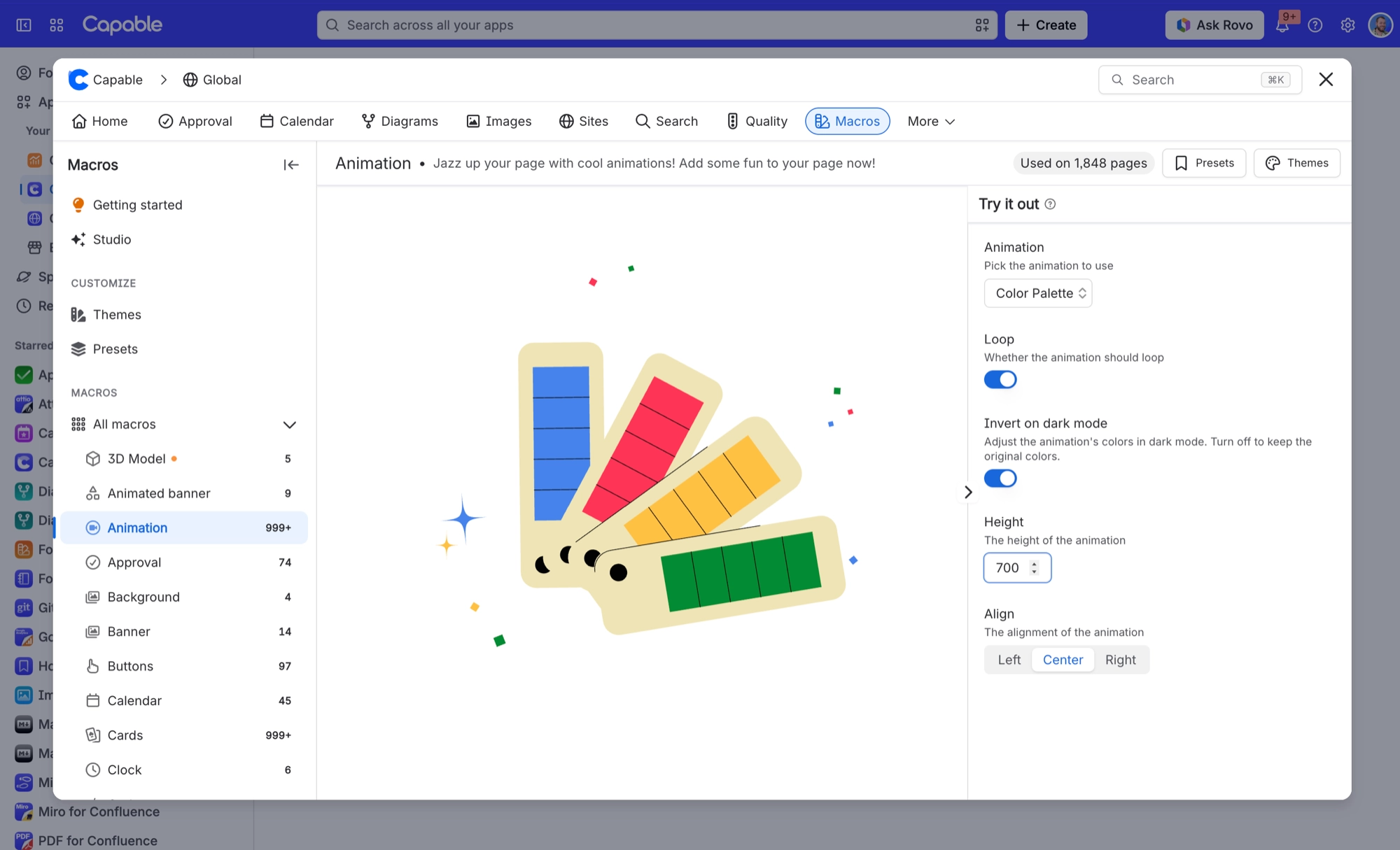Click the Capable logo in the breadcrumb
Screen dimensions: 1400x850
[x=78, y=80]
